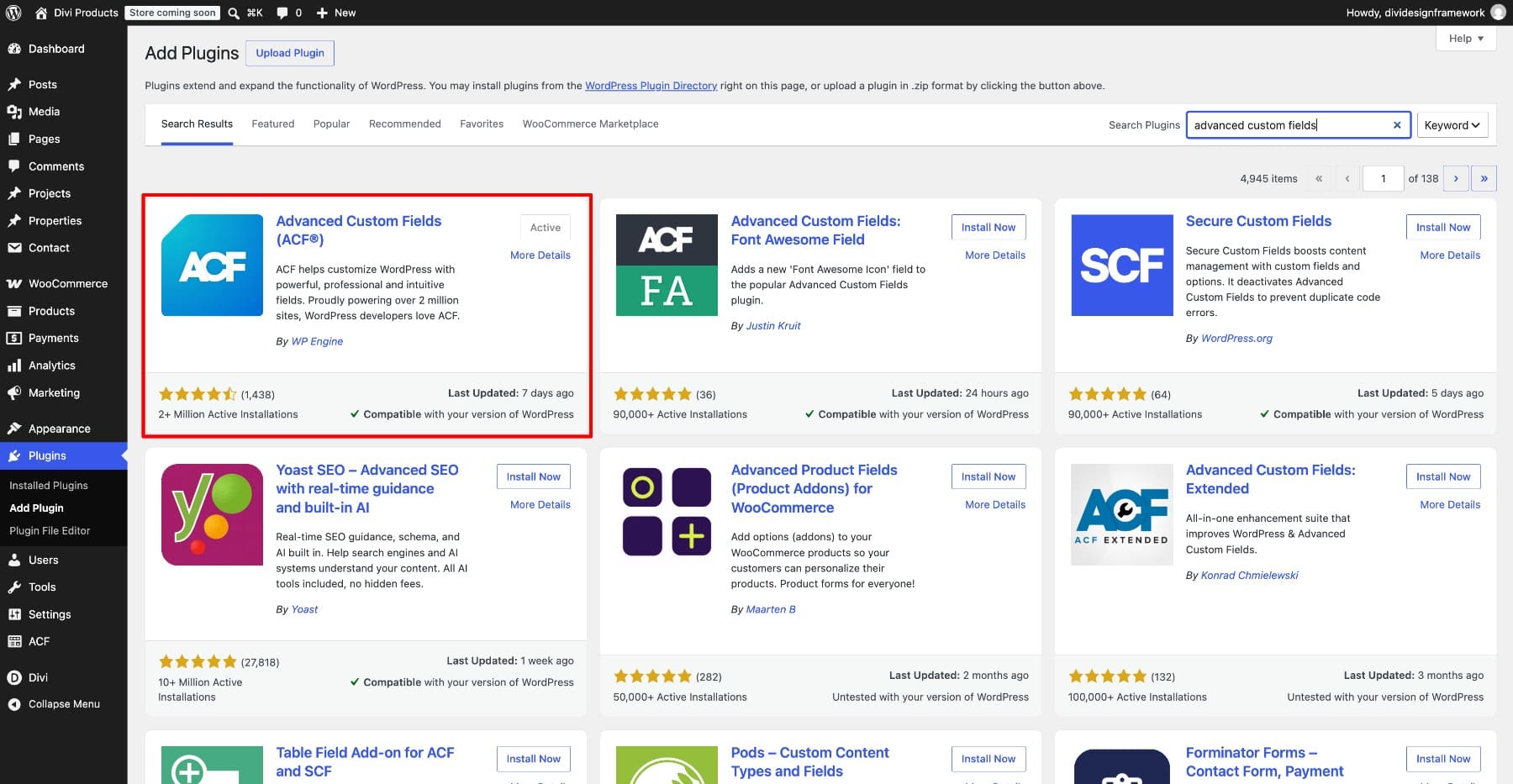The width and height of the screenshot is (1513, 784).
Task: Select the Search Results tab
Action: pos(197,124)
